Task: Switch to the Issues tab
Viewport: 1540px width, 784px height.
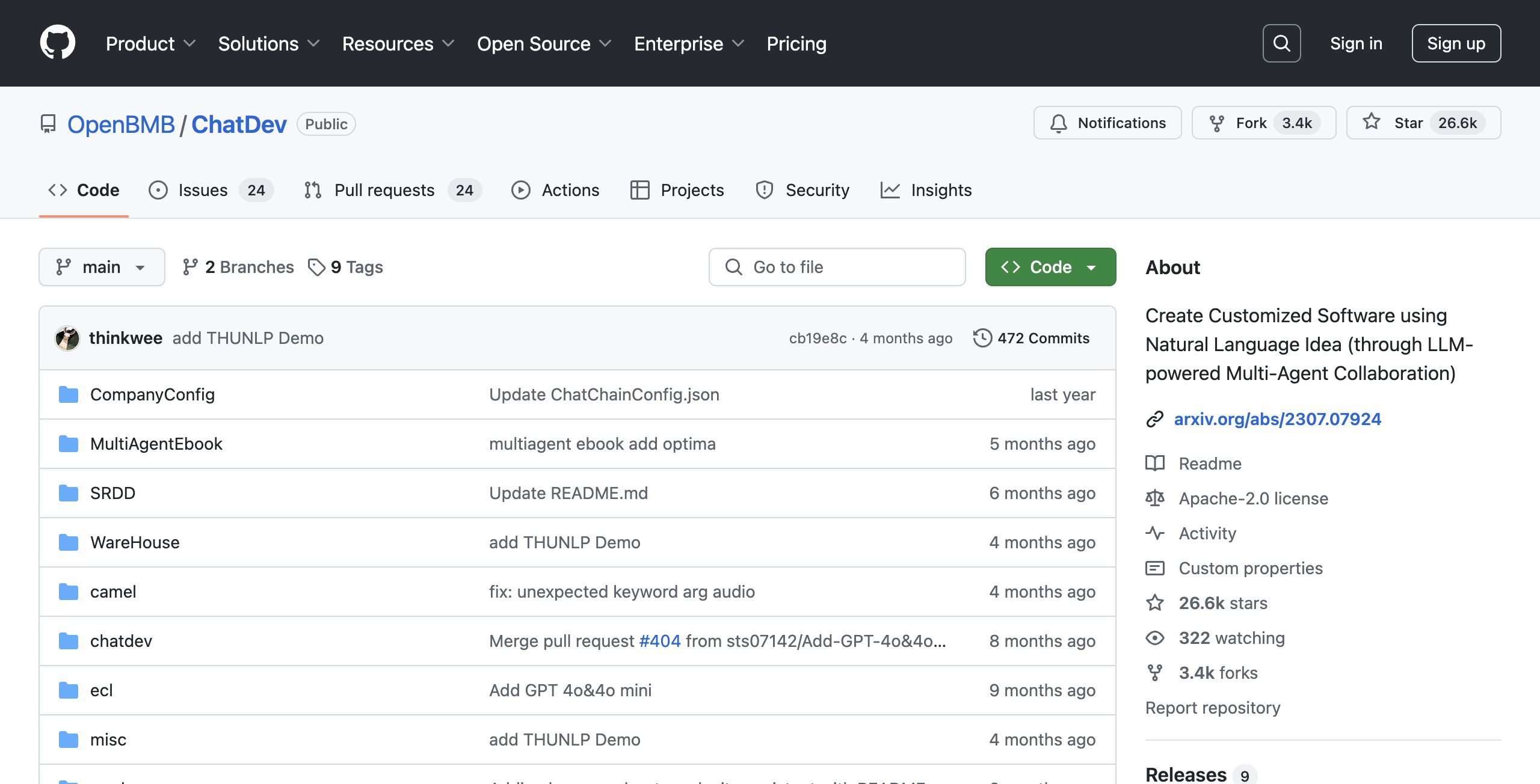Action: [x=211, y=190]
